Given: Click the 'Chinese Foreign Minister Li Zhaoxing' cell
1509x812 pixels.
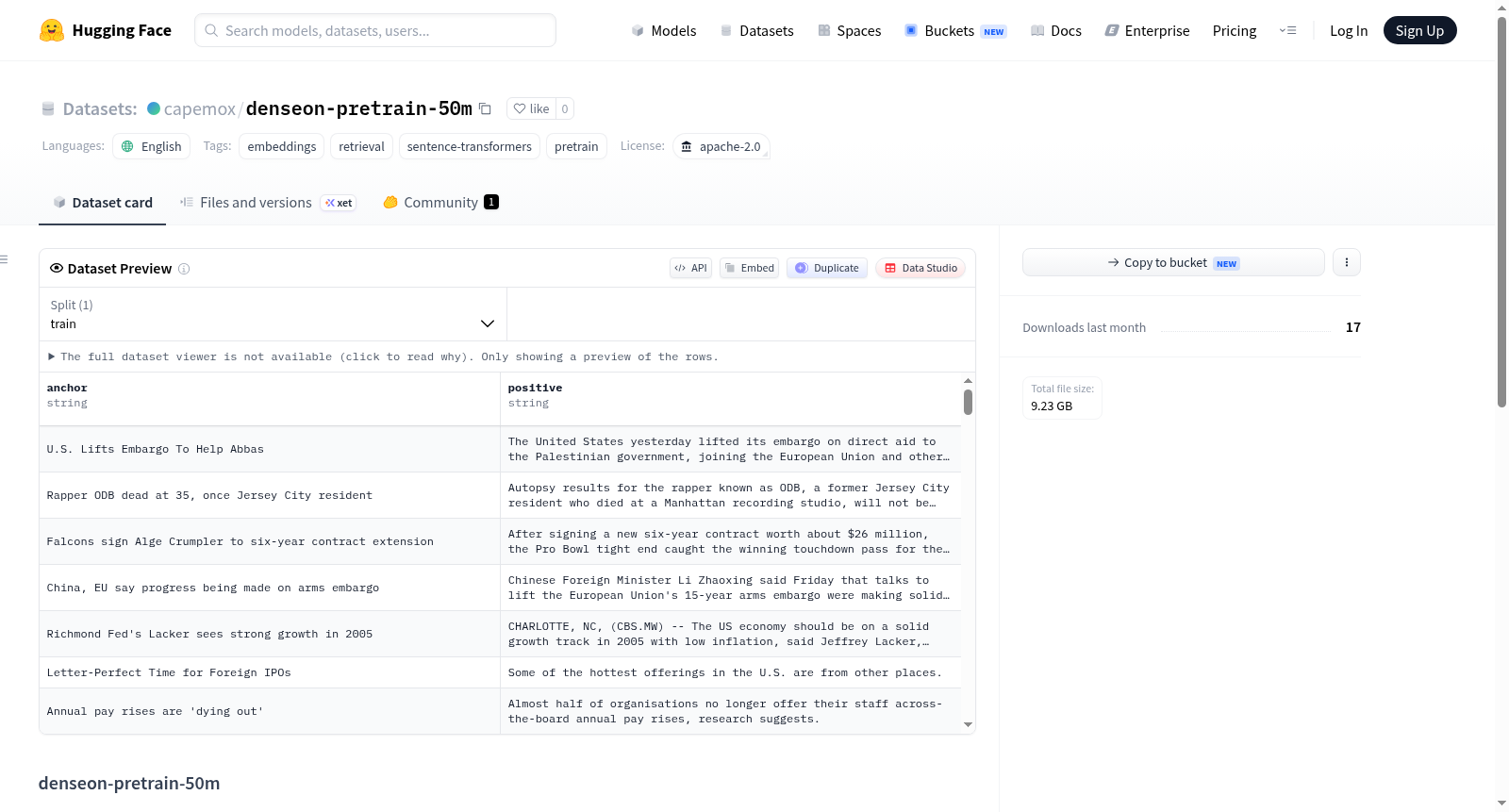Looking at the screenshot, I should 731,588.
